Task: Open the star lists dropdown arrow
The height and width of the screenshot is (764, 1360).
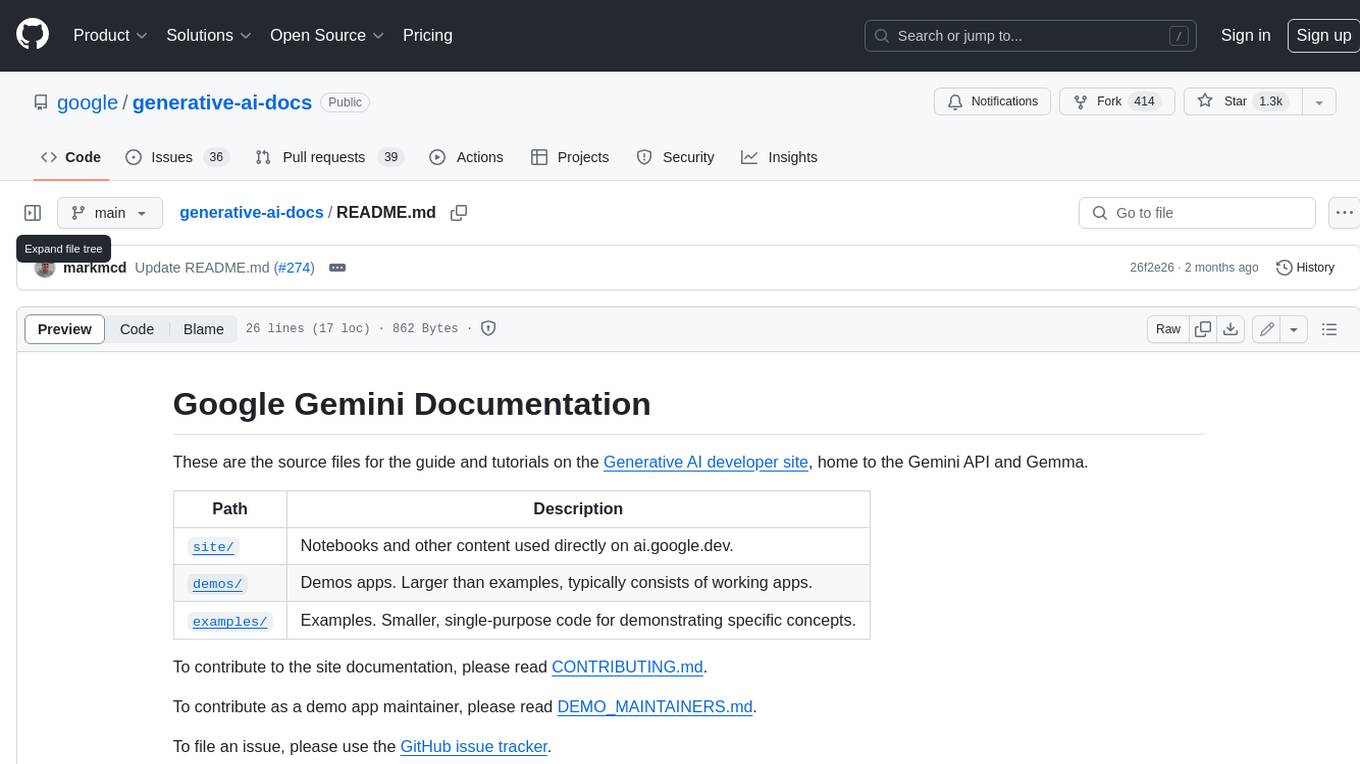Action: [1319, 102]
